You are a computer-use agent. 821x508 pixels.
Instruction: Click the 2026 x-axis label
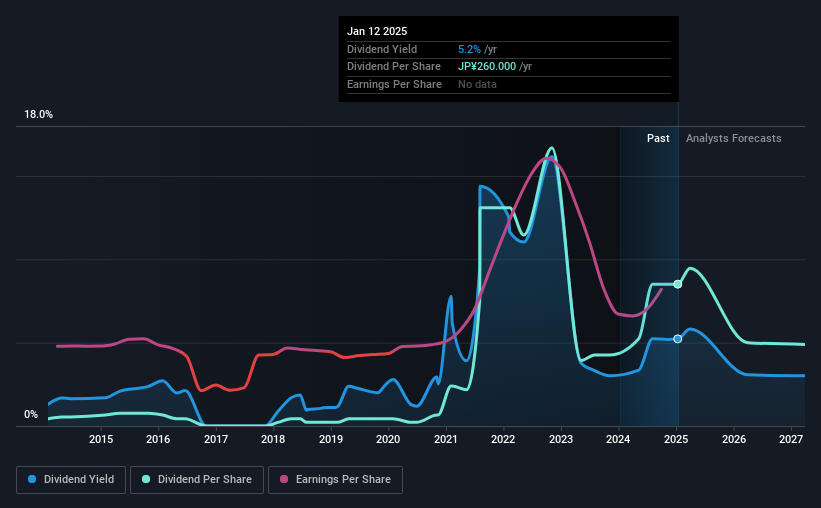click(x=734, y=439)
